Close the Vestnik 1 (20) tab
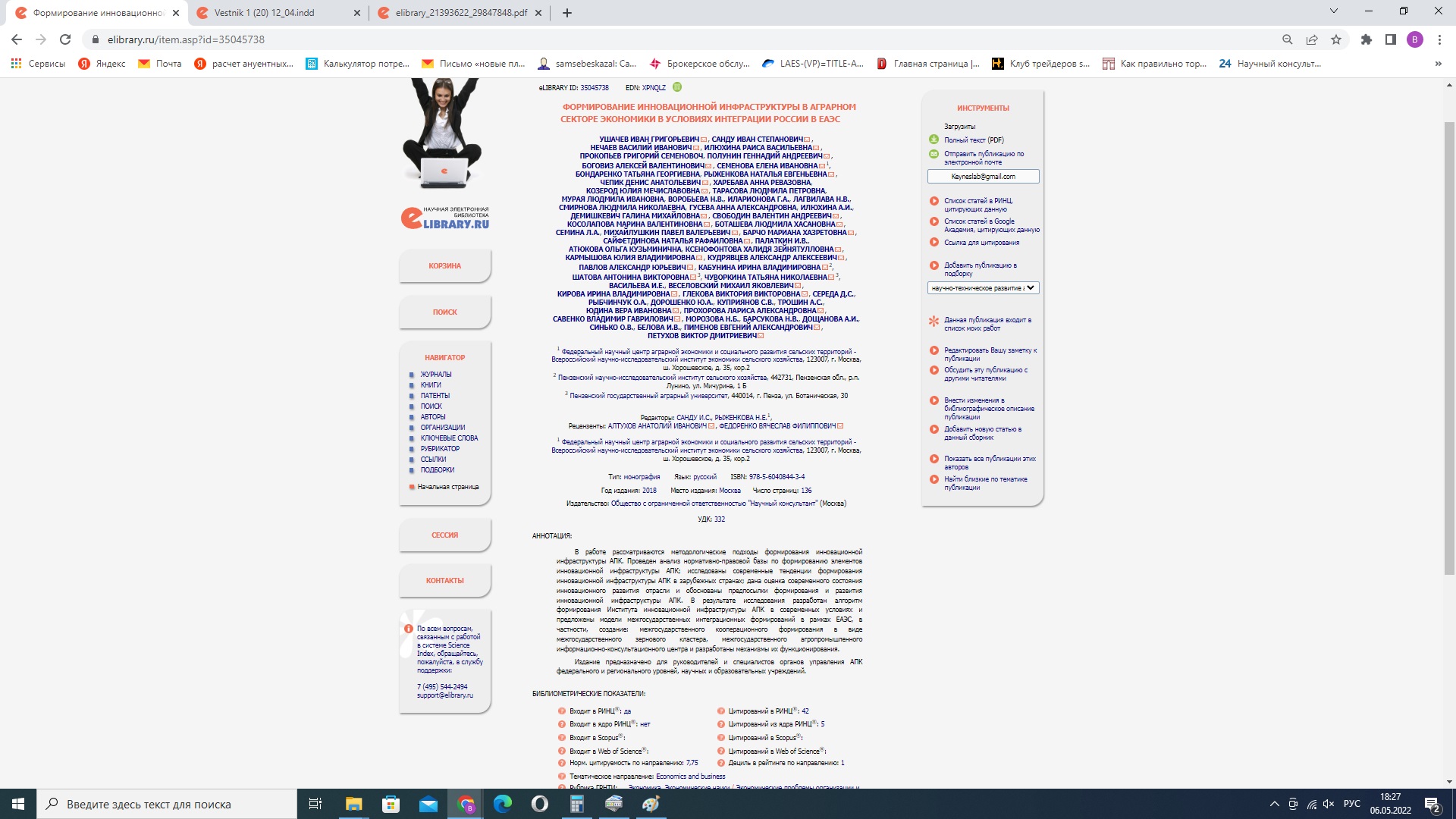Image resolution: width=1456 pixels, height=819 pixels. click(x=357, y=13)
